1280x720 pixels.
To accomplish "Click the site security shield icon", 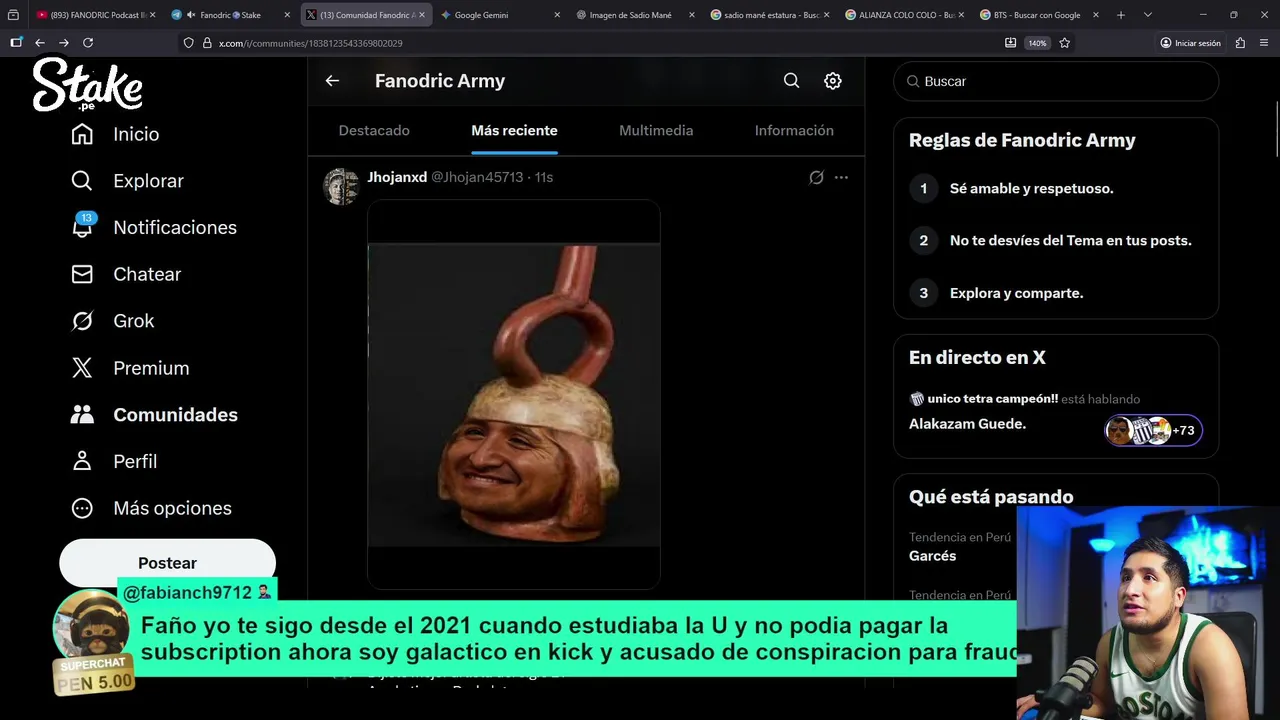I will tap(188, 43).
